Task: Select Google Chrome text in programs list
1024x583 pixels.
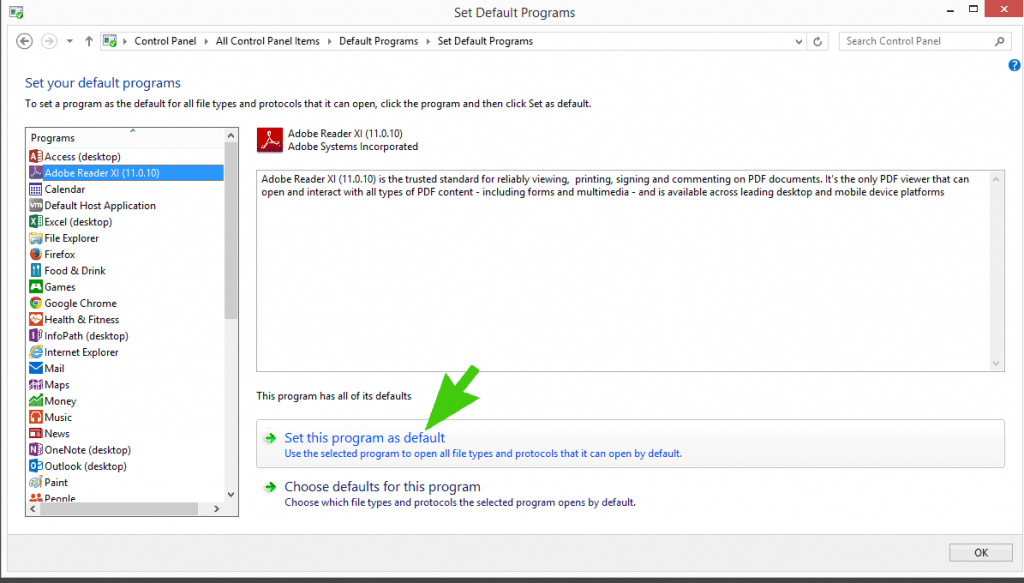Action: (80, 304)
